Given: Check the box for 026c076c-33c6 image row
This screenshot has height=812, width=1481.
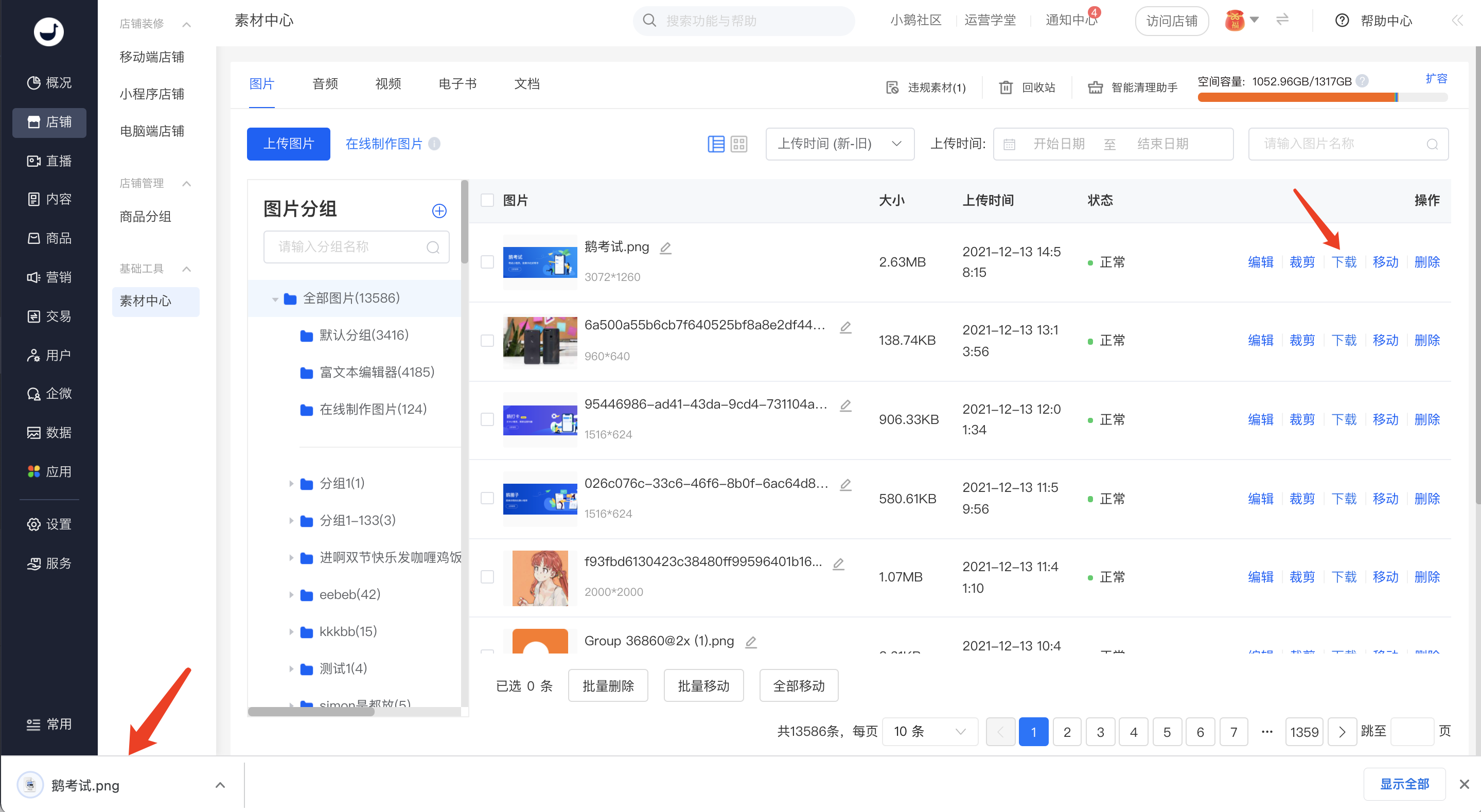Looking at the screenshot, I should [487, 498].
